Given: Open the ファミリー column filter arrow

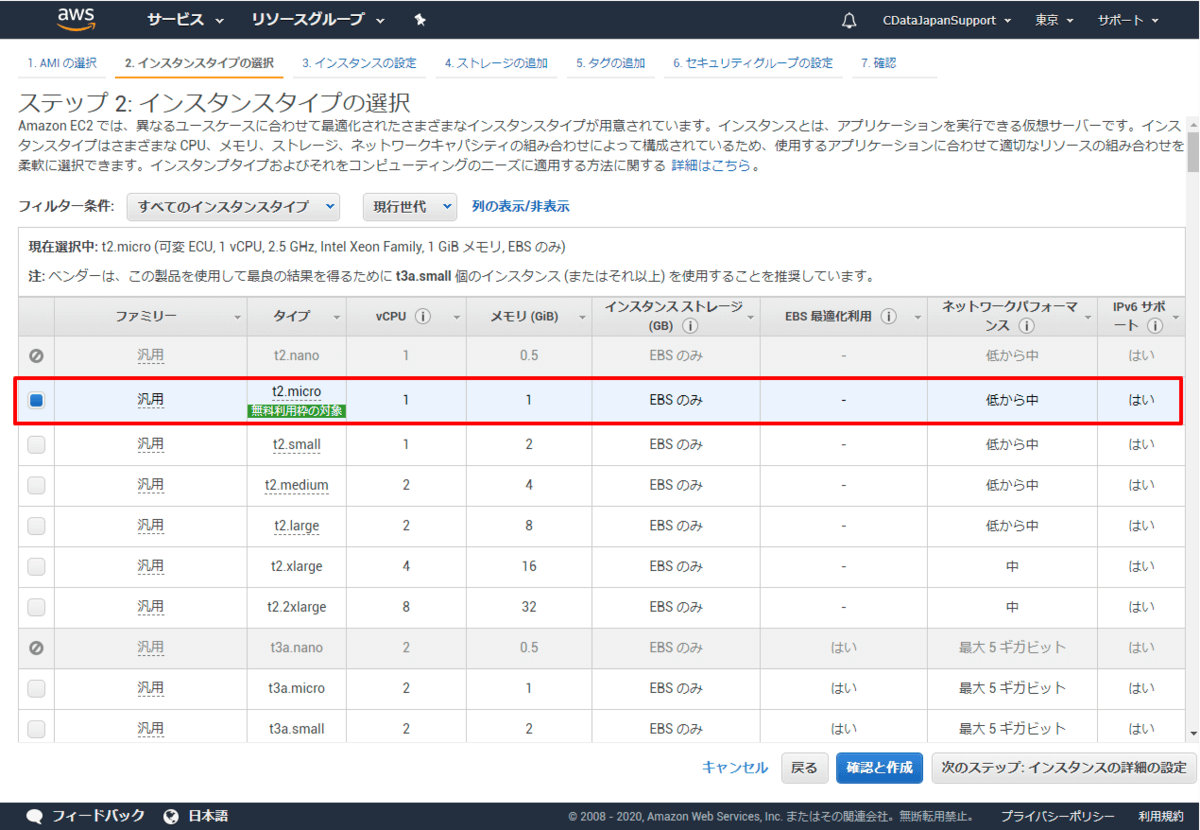Looking at the screenshot, I should 238,317.
